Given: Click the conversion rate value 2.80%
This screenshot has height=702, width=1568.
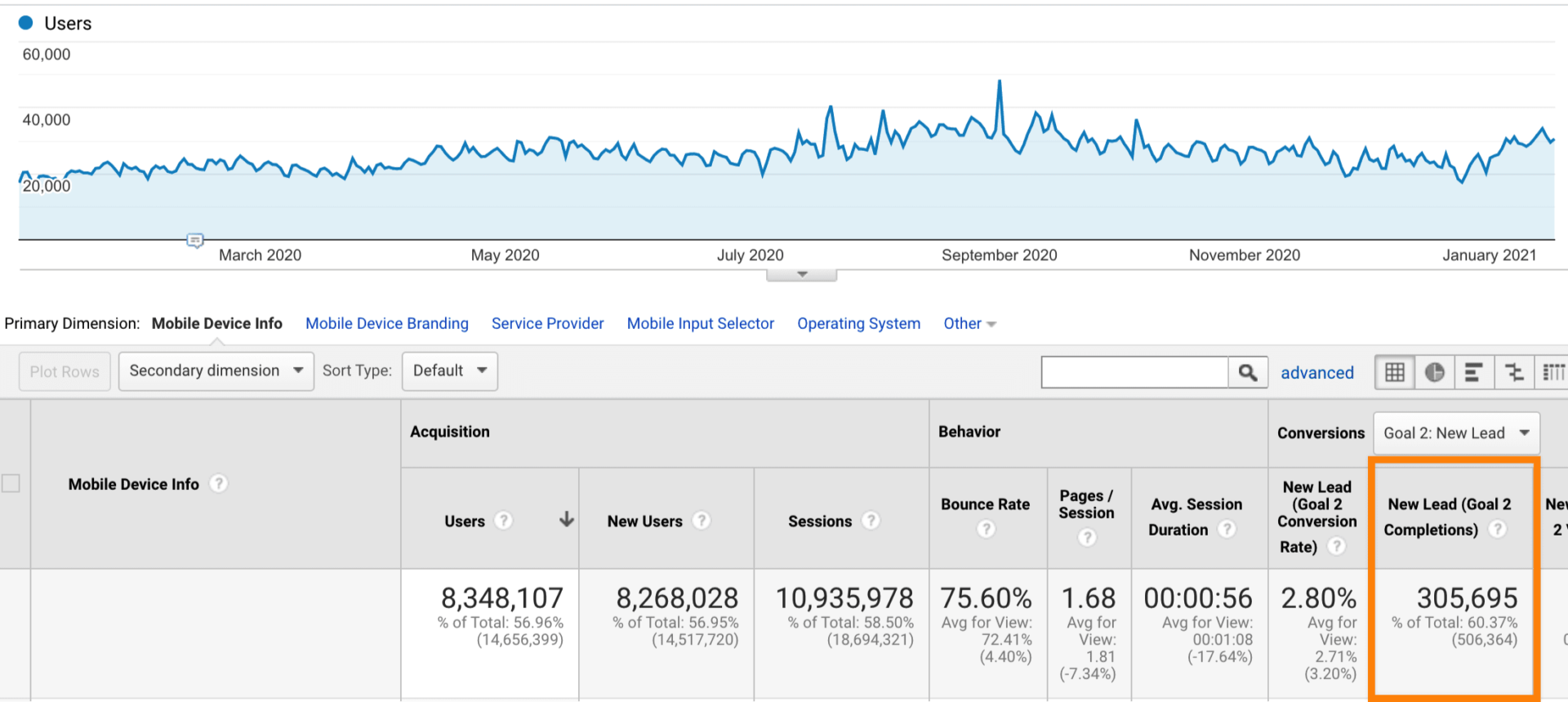Looking at the screenshot, I should click(1319, 598).
